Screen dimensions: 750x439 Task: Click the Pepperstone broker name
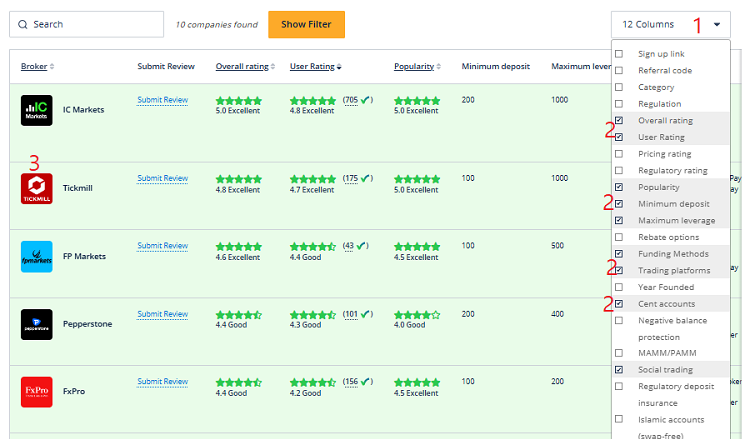click(88, 324)
